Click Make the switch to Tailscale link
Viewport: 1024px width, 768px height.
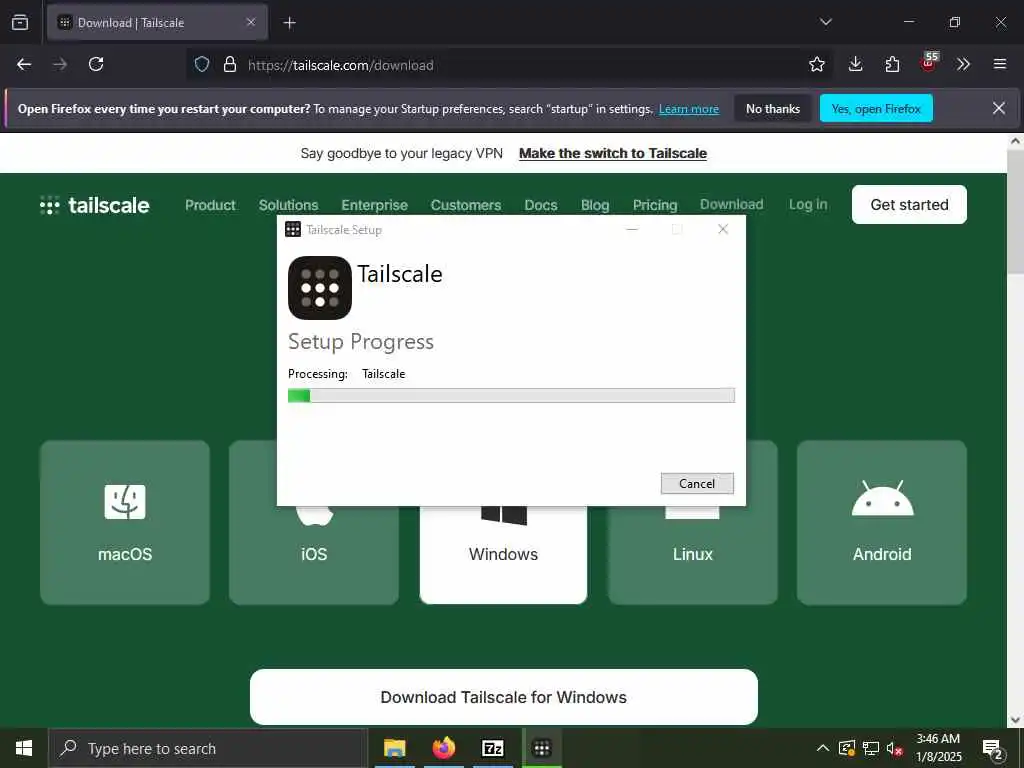coord(613,153)
